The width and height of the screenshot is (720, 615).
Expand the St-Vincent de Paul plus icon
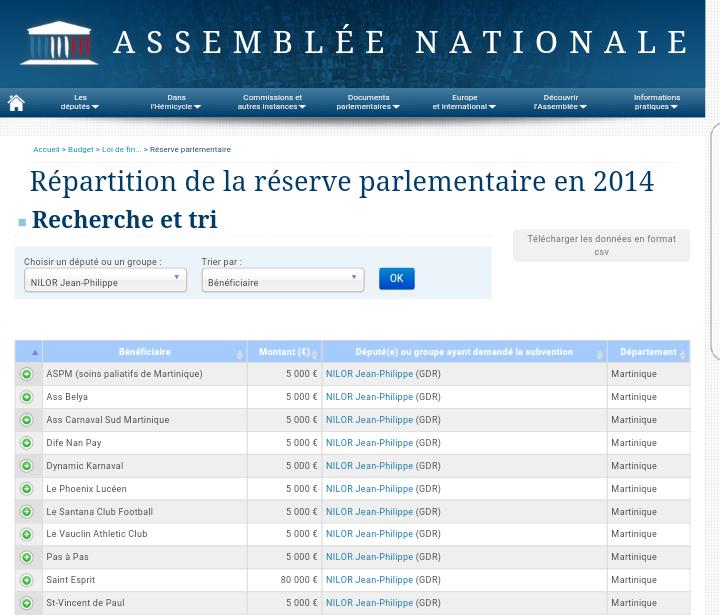pos(27,603)
